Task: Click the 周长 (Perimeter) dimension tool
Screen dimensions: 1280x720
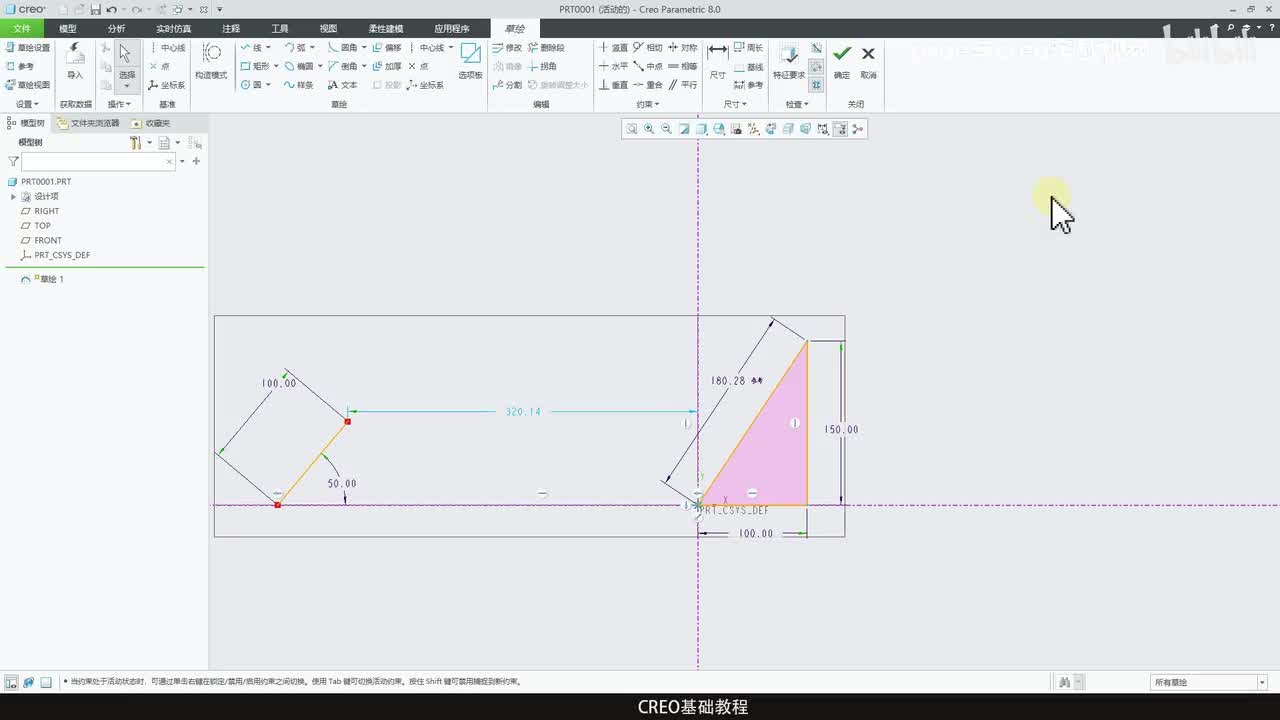Action: (x=748, y=47)
